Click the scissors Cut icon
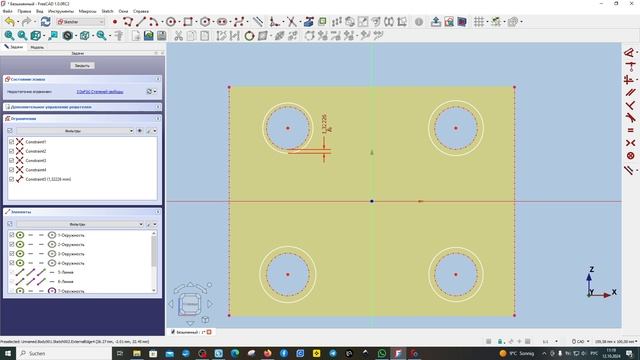Image resolution: width=640 pixels, height=360 pixels. 178,36
